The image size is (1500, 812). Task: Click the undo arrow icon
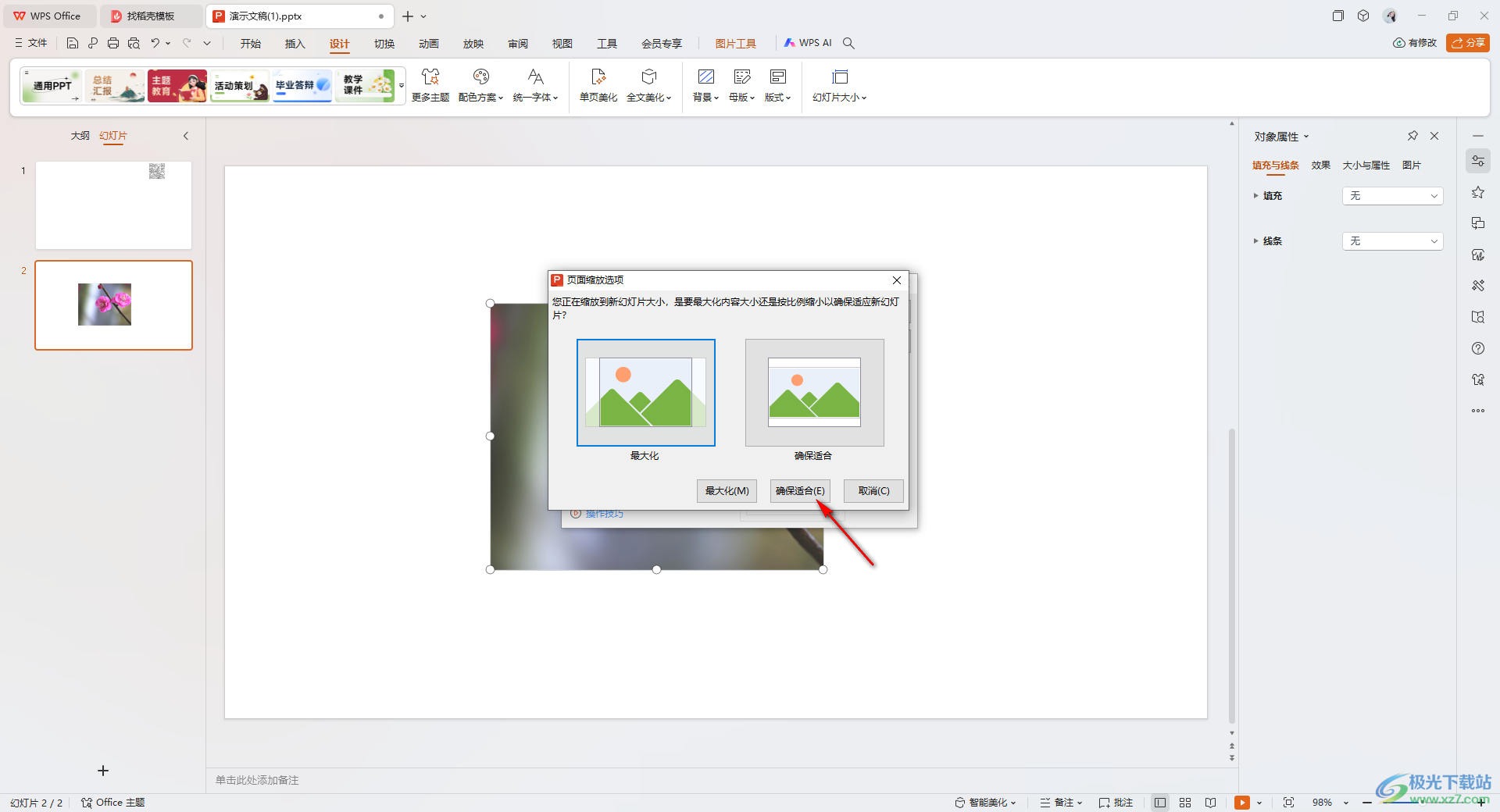(x=155, y=43)
